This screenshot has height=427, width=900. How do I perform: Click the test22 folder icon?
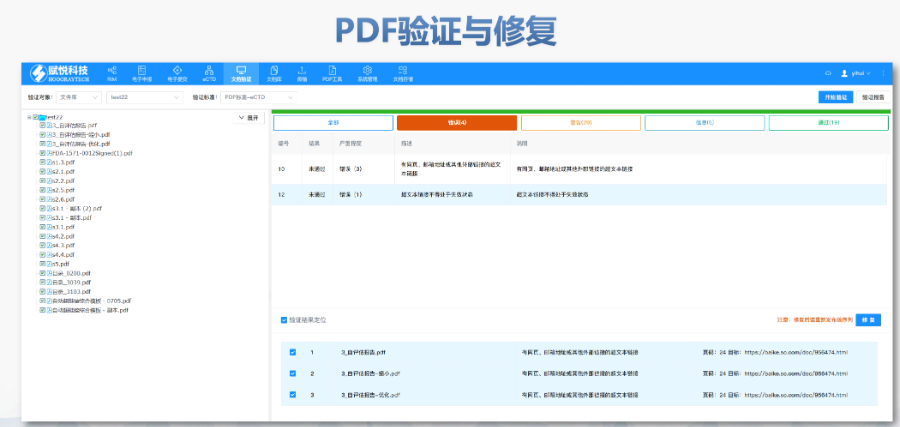(42, 117)
